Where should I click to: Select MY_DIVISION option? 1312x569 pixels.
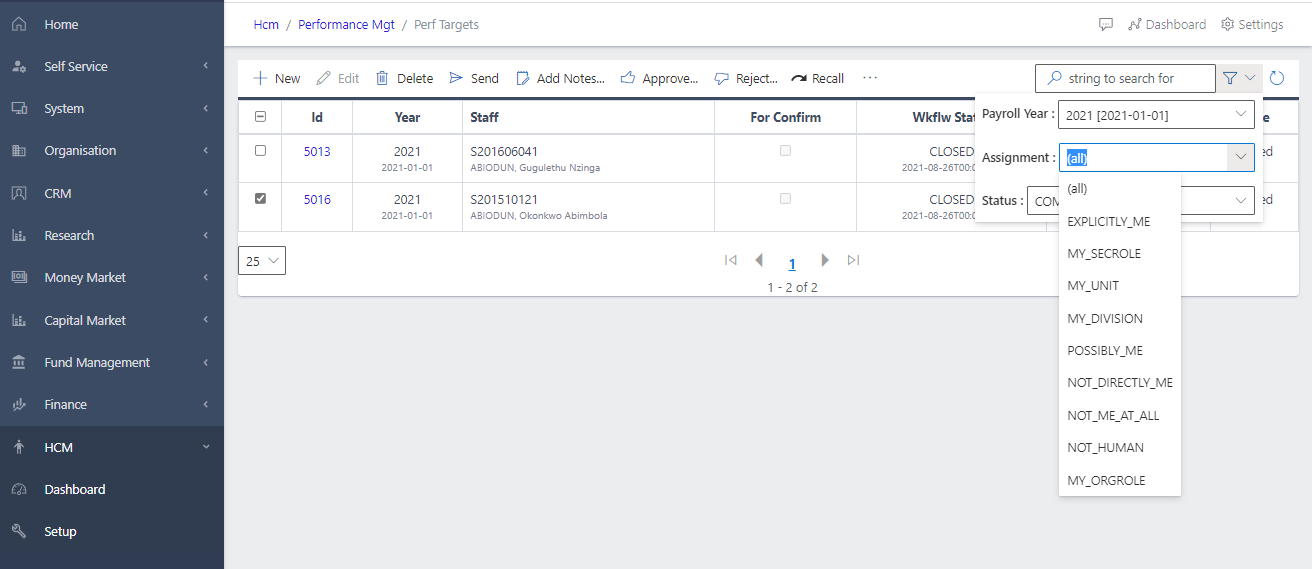(1120, 319)
